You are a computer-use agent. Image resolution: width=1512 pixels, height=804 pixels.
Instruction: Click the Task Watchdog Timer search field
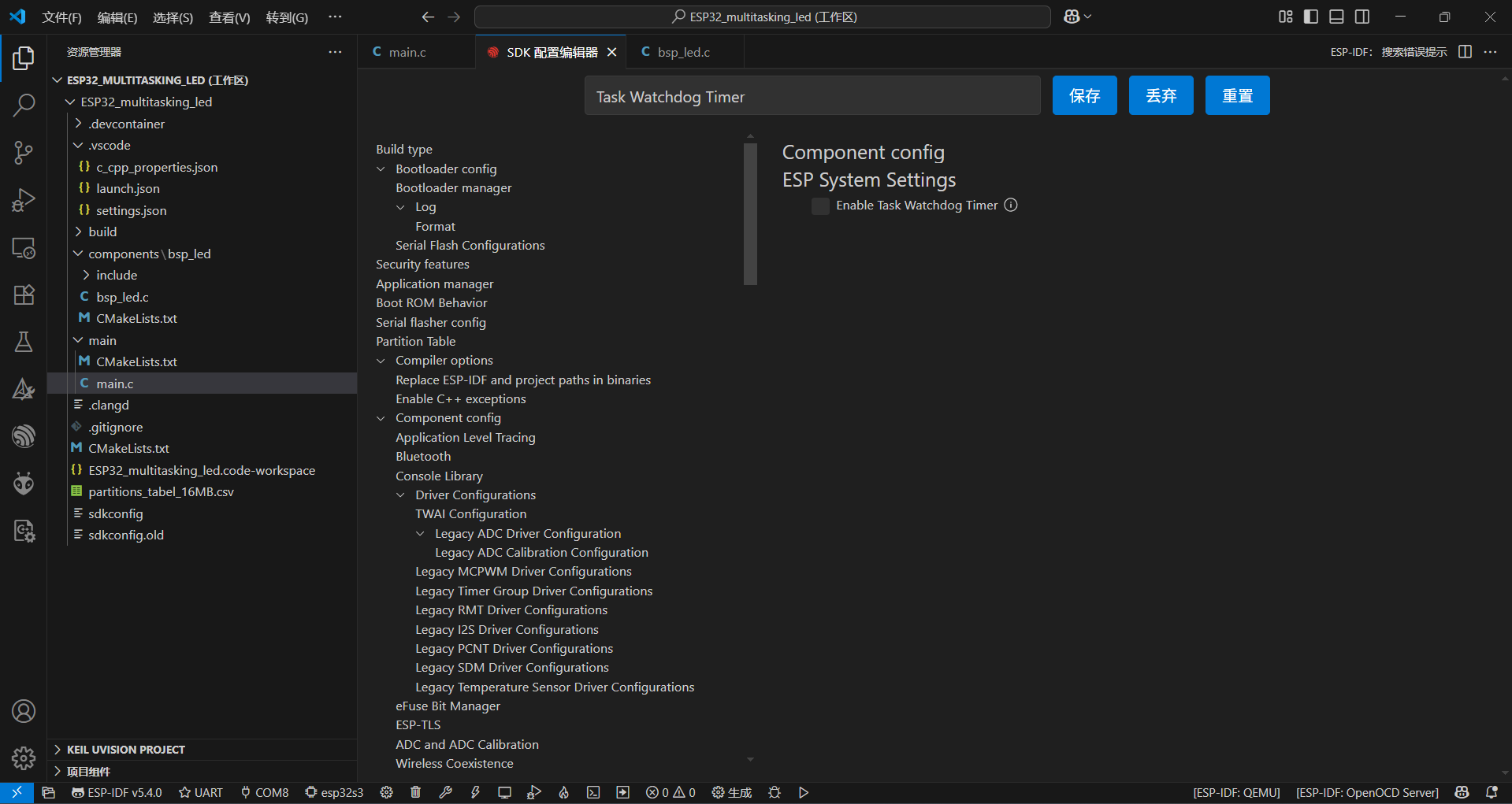[812, 96]
